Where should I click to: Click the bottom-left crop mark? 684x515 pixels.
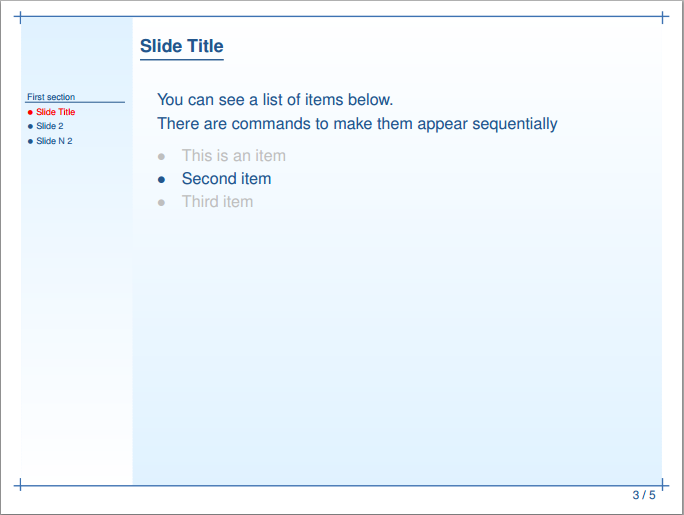(20, 486)
